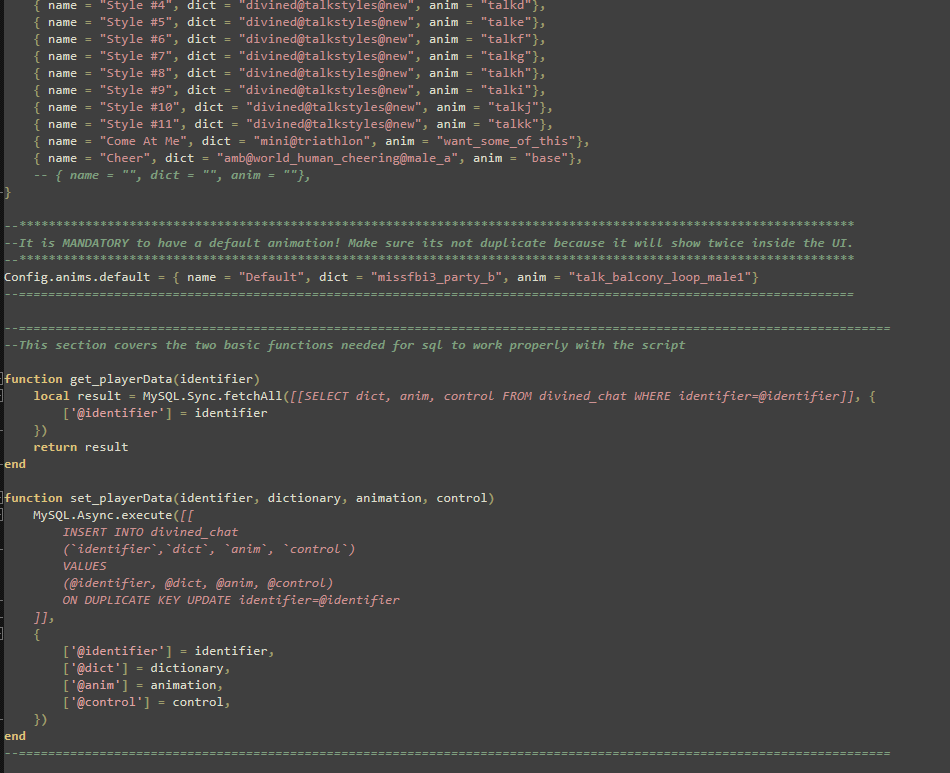Select the "talkh" anim value
The height and width of the screenshot is (773, 950).
coord(506,73)
